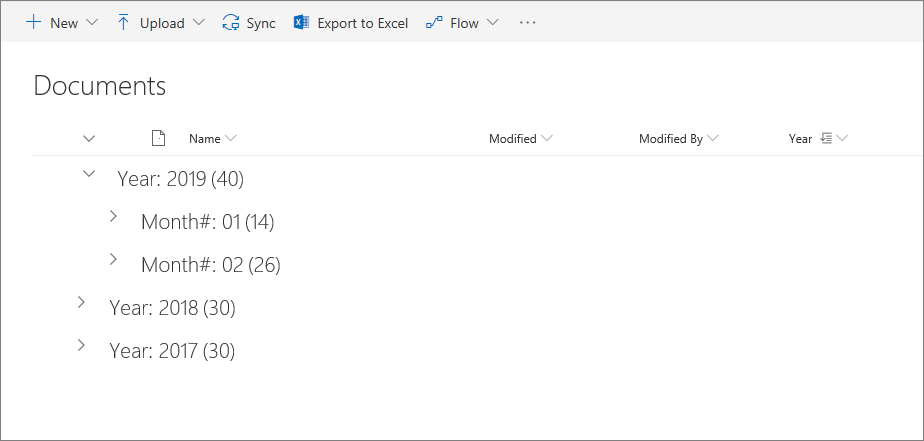
Task: Click the New plus icon
Action: click(x=34, y=22)
